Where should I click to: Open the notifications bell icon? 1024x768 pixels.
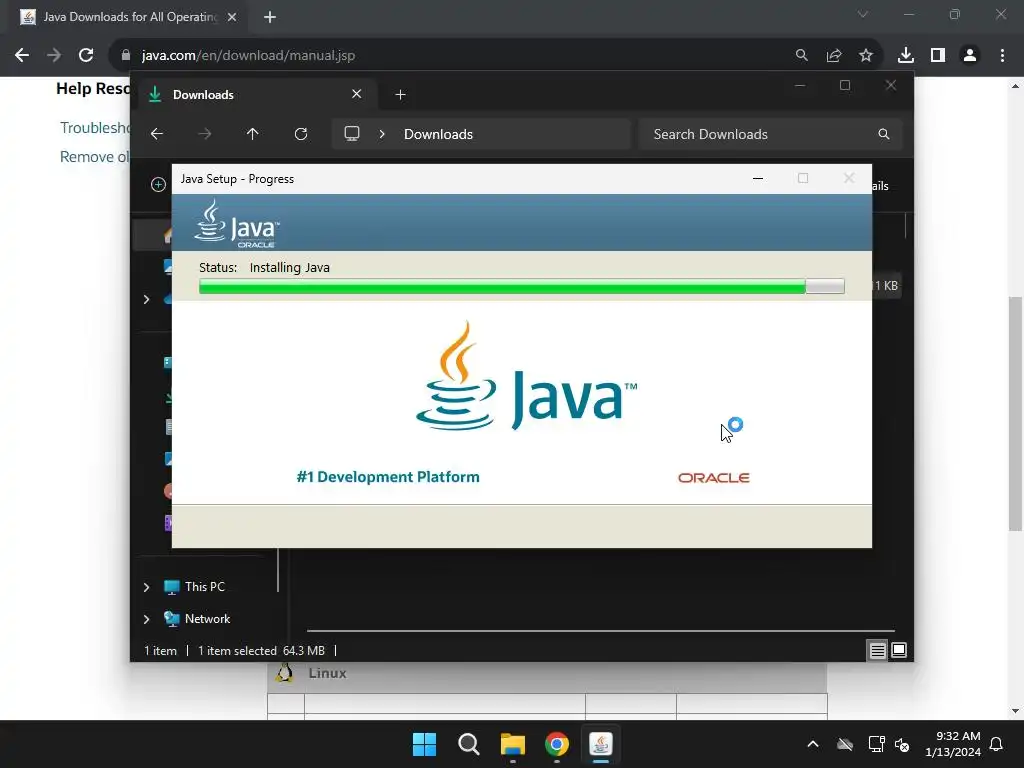tap(997, 744)
